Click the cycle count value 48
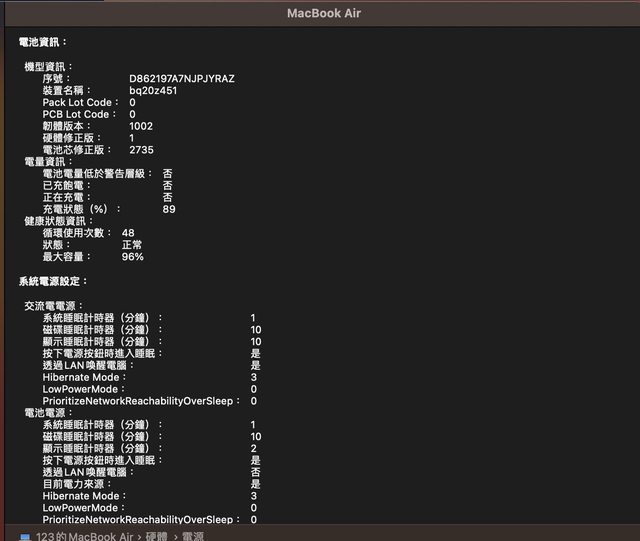 tap(128, 233)
